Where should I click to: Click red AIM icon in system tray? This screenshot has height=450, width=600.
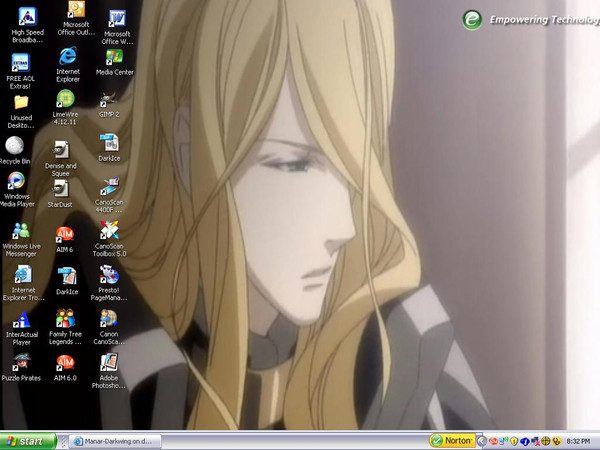coord(493,441)
